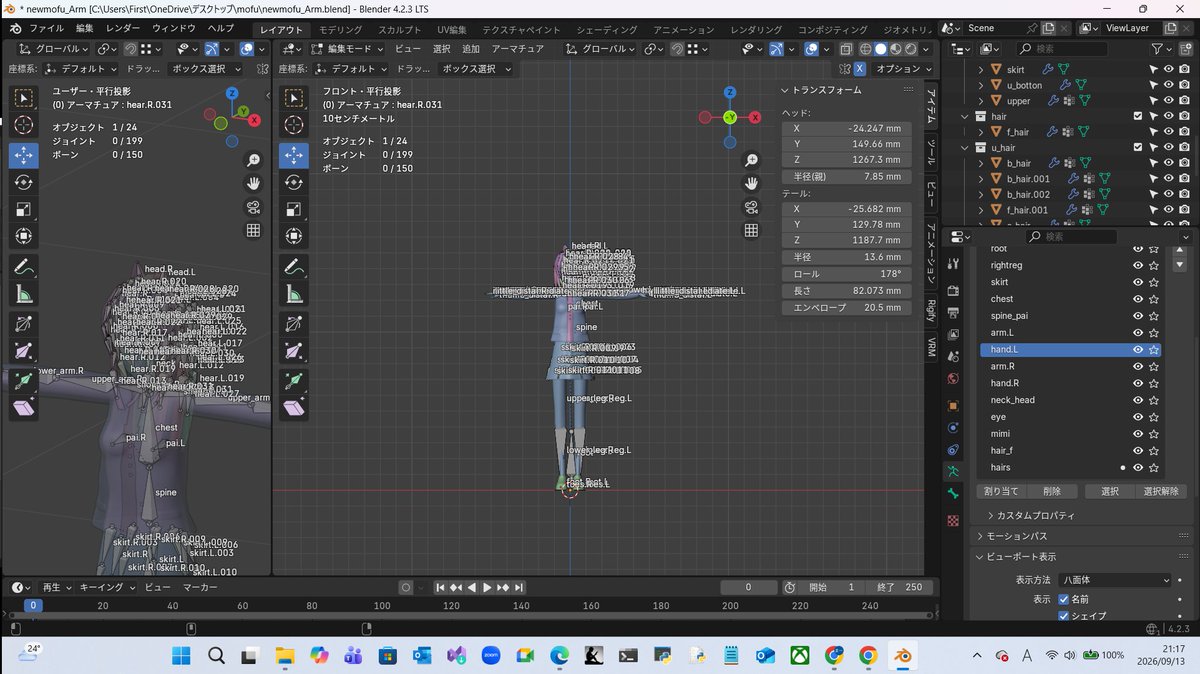Uncheck the u_hair collection exclude checkbox

[x=1137, y=147]
